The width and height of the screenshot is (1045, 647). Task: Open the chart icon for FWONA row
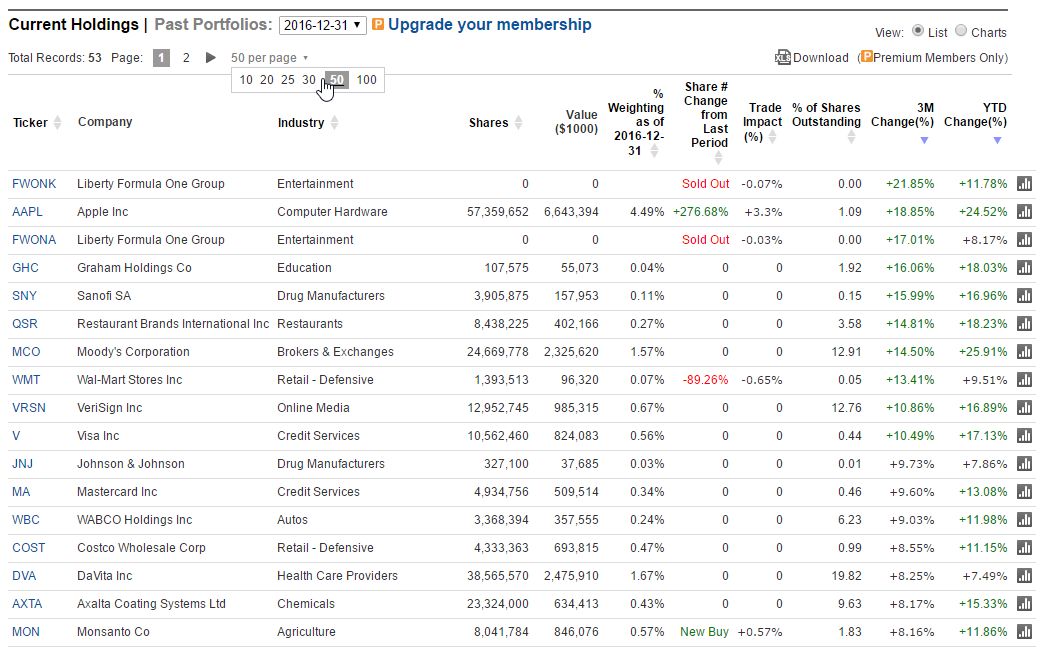point(1024,240)
